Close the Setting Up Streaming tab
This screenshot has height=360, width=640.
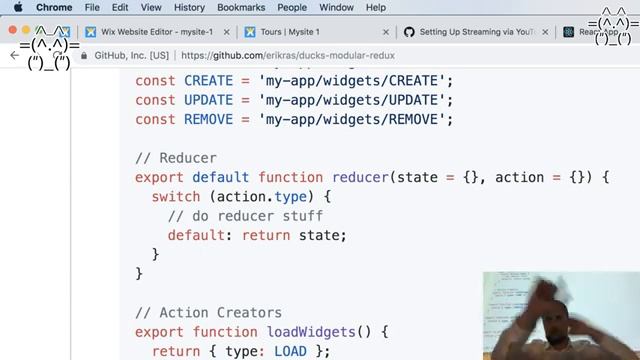tap(545, 32)
